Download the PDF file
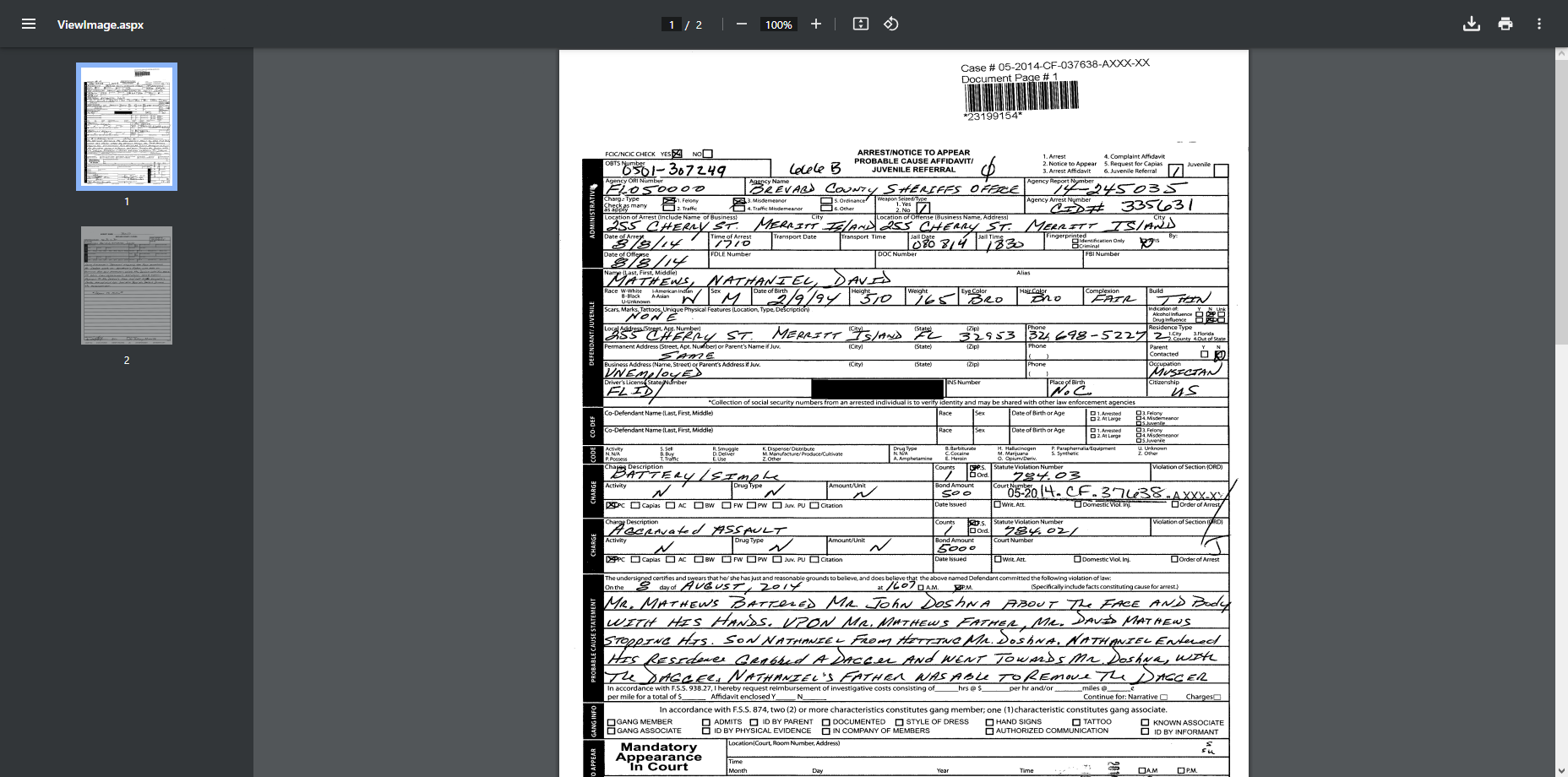This screenshot has height=777, width=1568. pos(1471,24)
